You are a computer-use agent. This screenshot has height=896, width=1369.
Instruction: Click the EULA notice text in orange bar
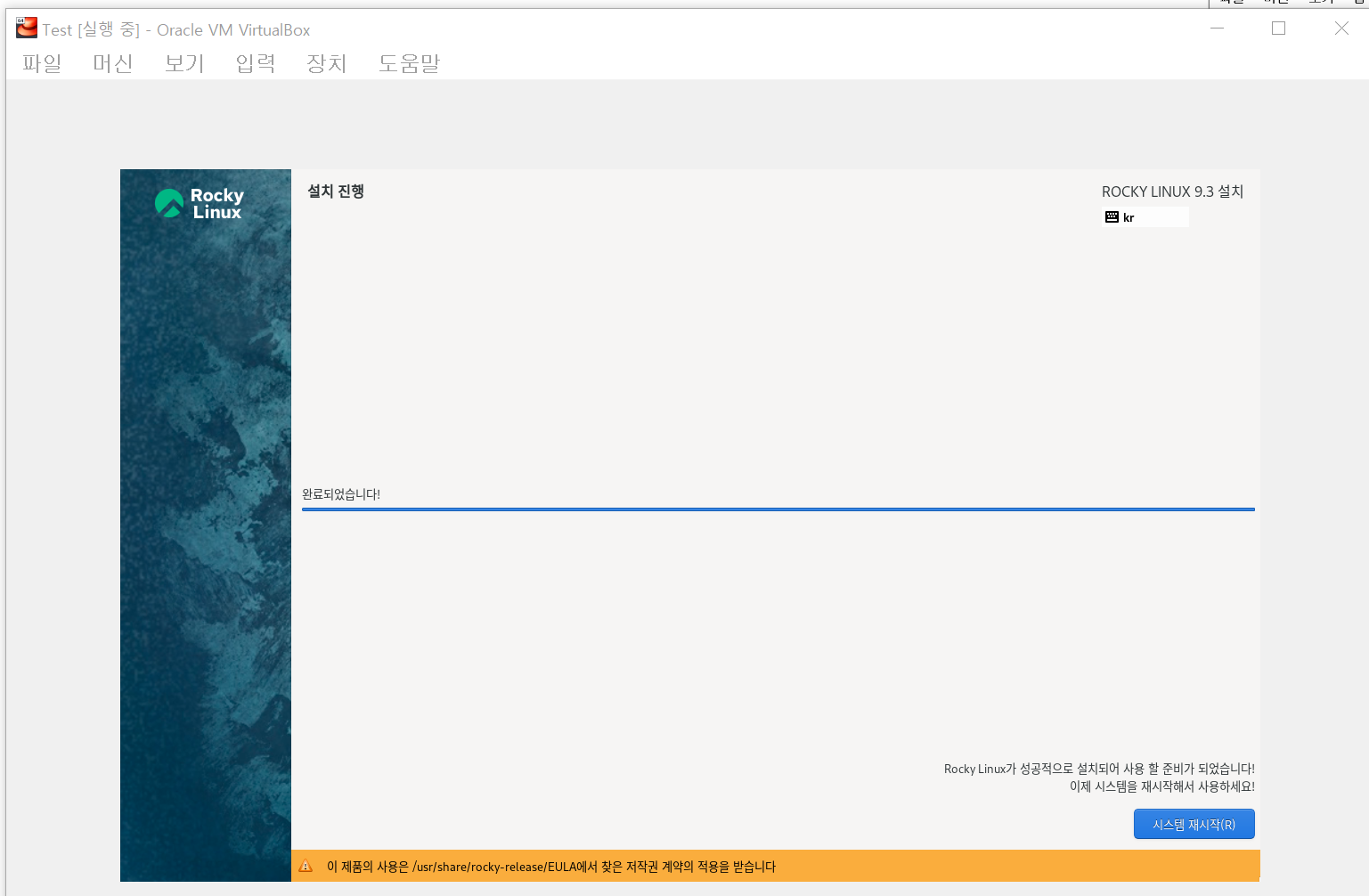[x=551, y=867]
